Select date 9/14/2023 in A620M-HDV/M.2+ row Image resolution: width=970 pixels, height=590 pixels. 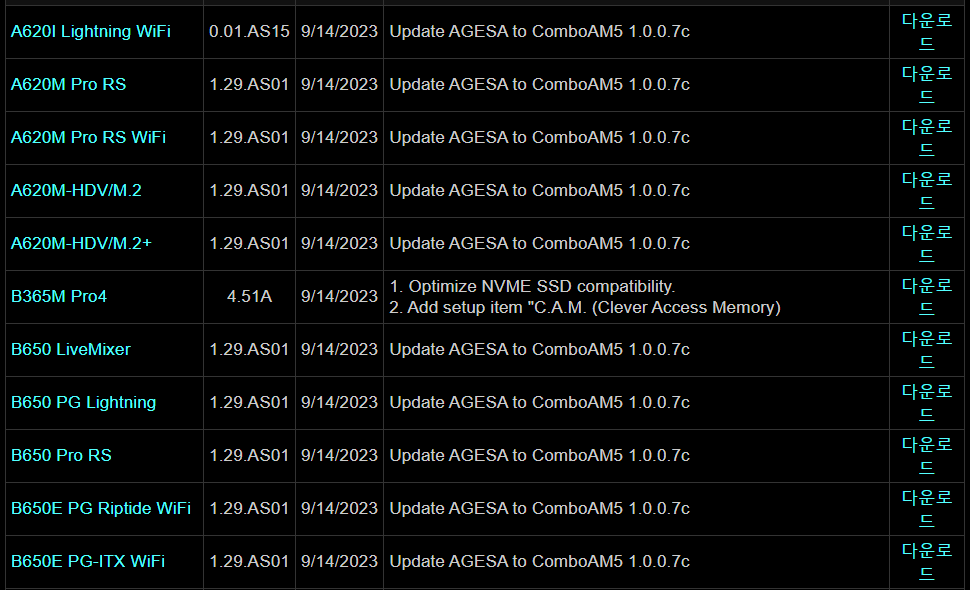tap(340, 244)
